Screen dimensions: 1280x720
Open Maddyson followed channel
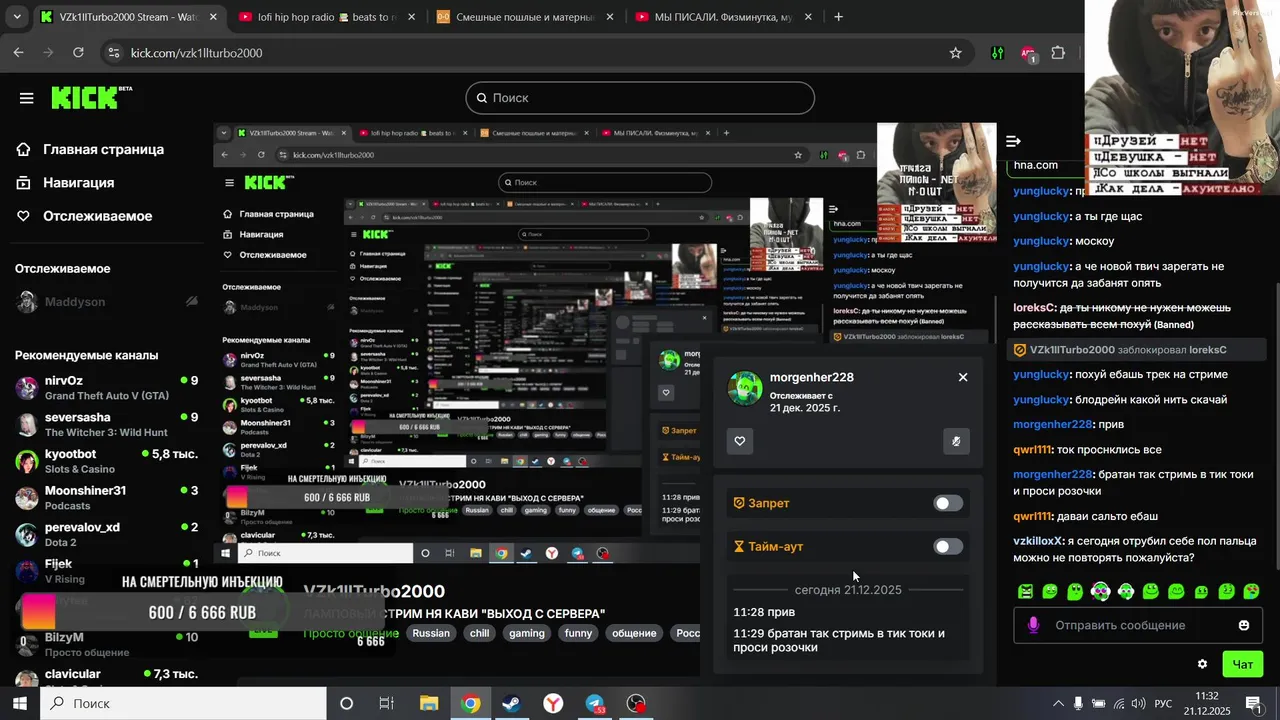coord(105,302)
